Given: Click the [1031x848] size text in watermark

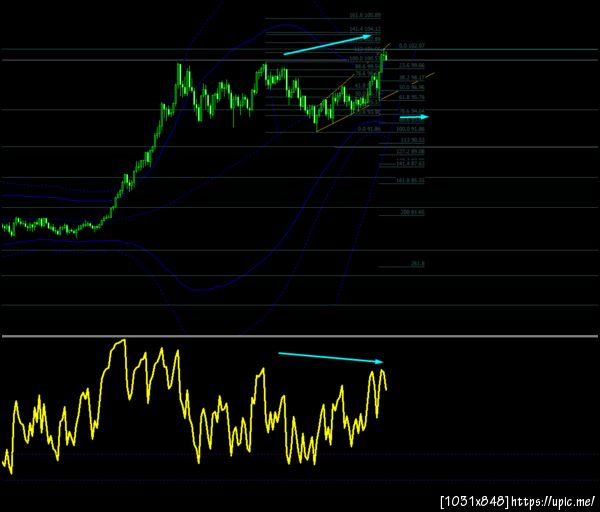Looking at the screenshot, I should click(475, 501).
